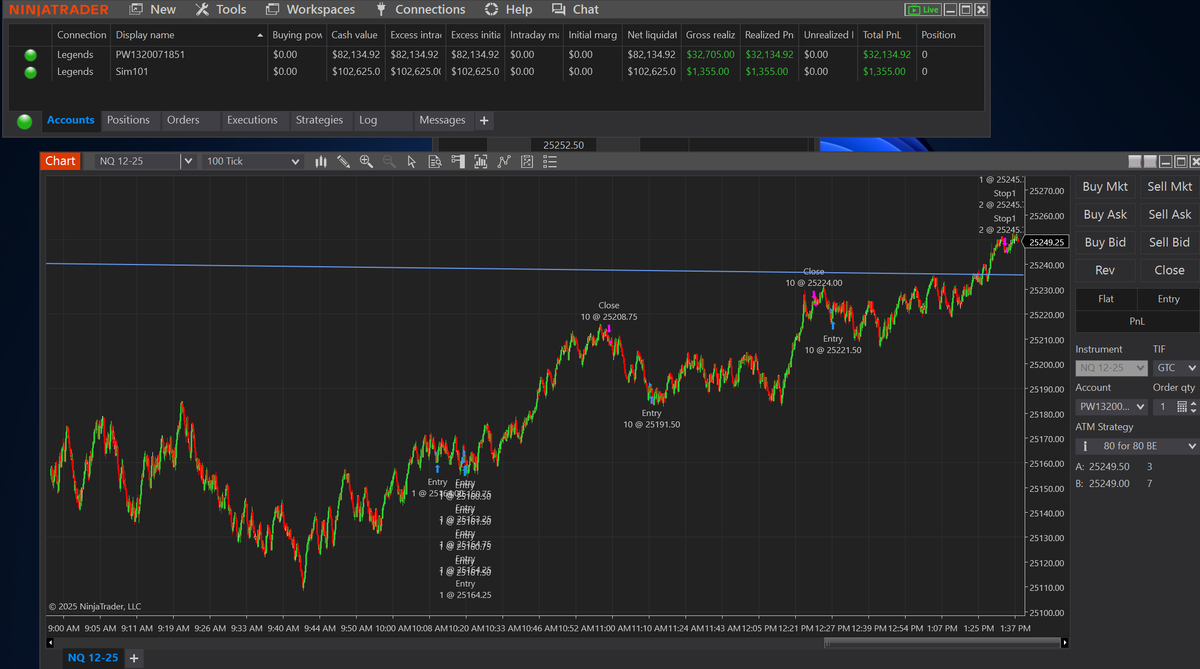Image resolution: width=1200 pixels, height=669 pixels.
Task: Click connection status circle beside Accounts tab
Action: click(x=24, y=121)
